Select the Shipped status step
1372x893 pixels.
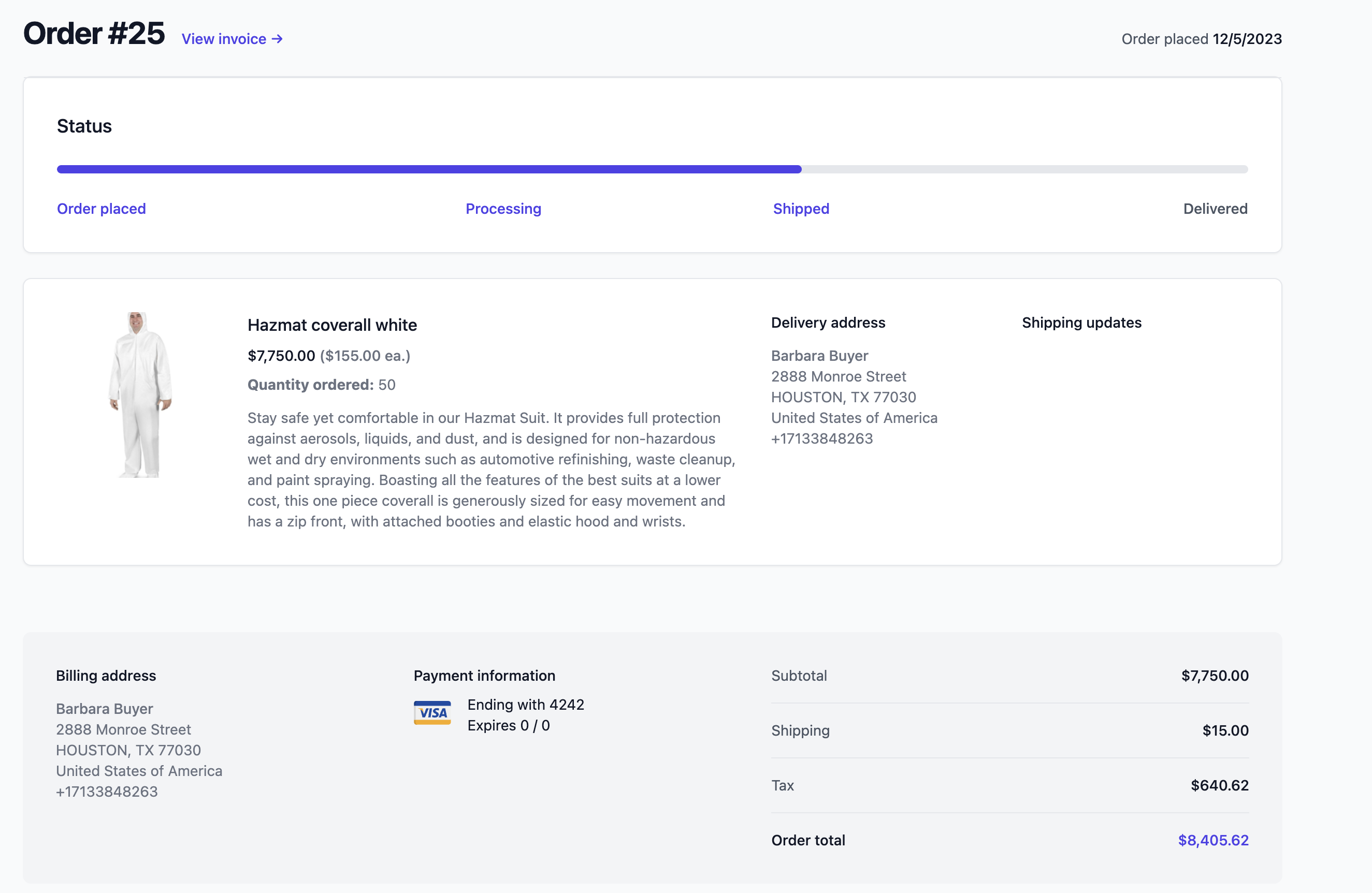(801, 209)
